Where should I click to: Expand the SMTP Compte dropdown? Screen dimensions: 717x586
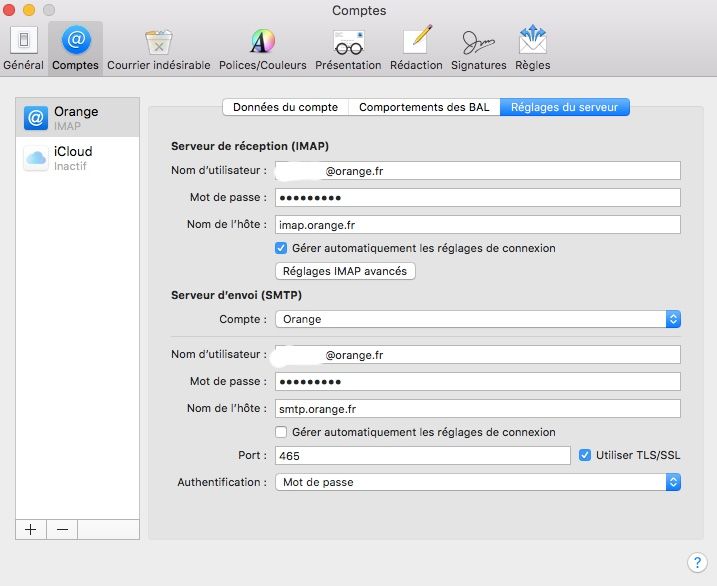[478, 320]
